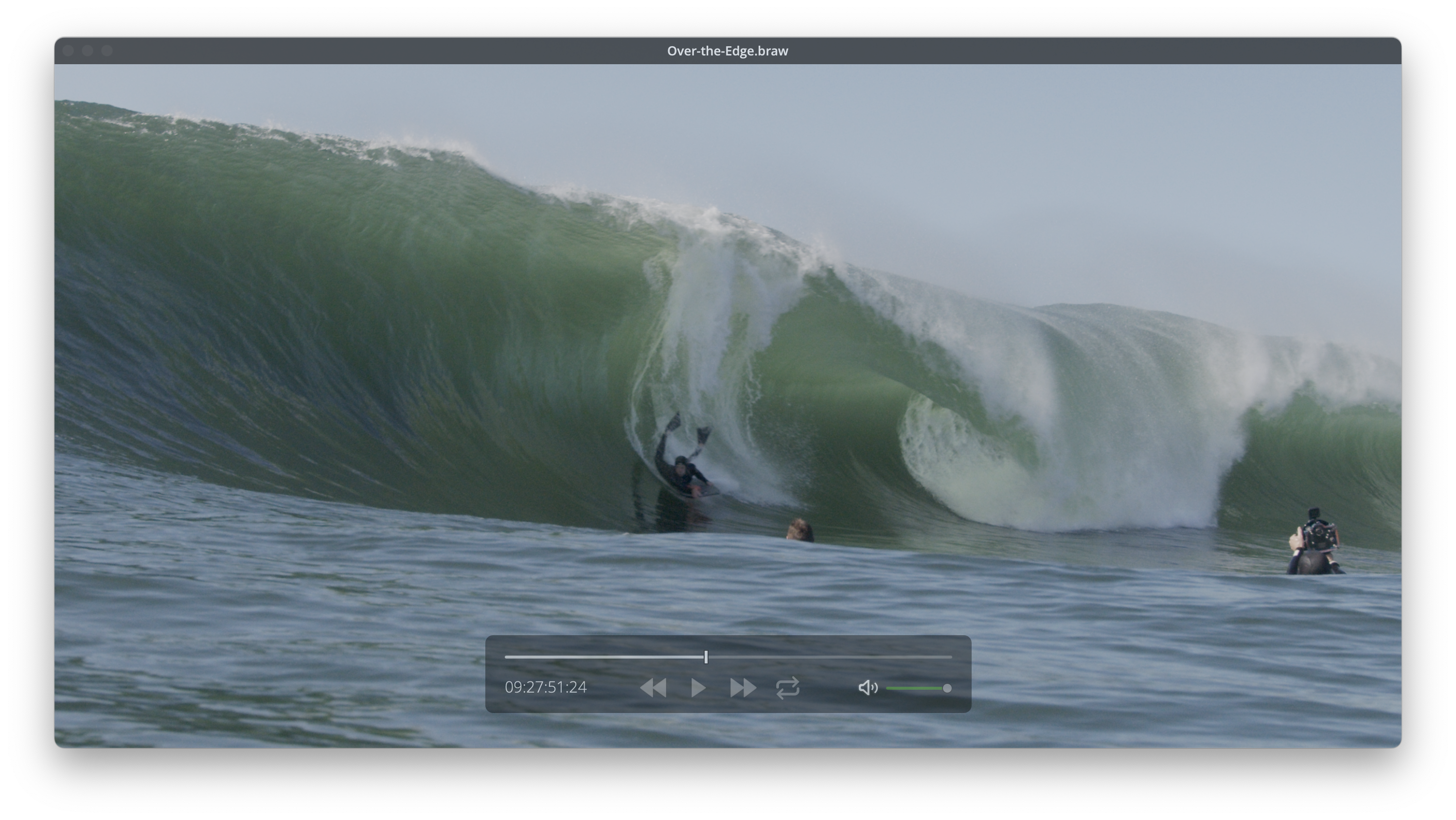Screen dimensions: 1456x820
Task: Click the 09:27:51:24 timecode display
Action: pyautogui.click(x=546, y=687)
